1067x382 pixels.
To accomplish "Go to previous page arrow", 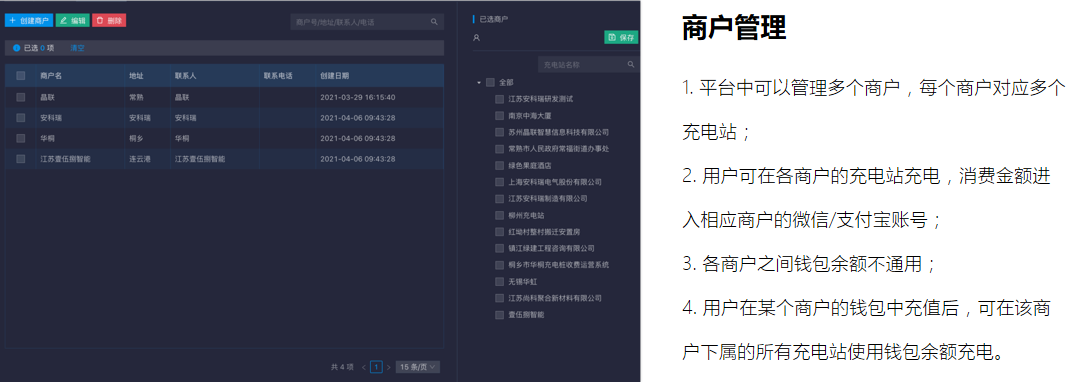I will coord(364,368).
